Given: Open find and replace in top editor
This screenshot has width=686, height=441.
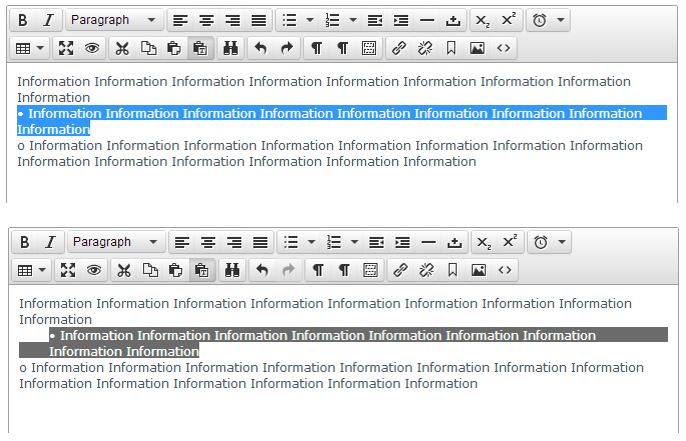Looking at the screenshot, I should tap(231, 48).
